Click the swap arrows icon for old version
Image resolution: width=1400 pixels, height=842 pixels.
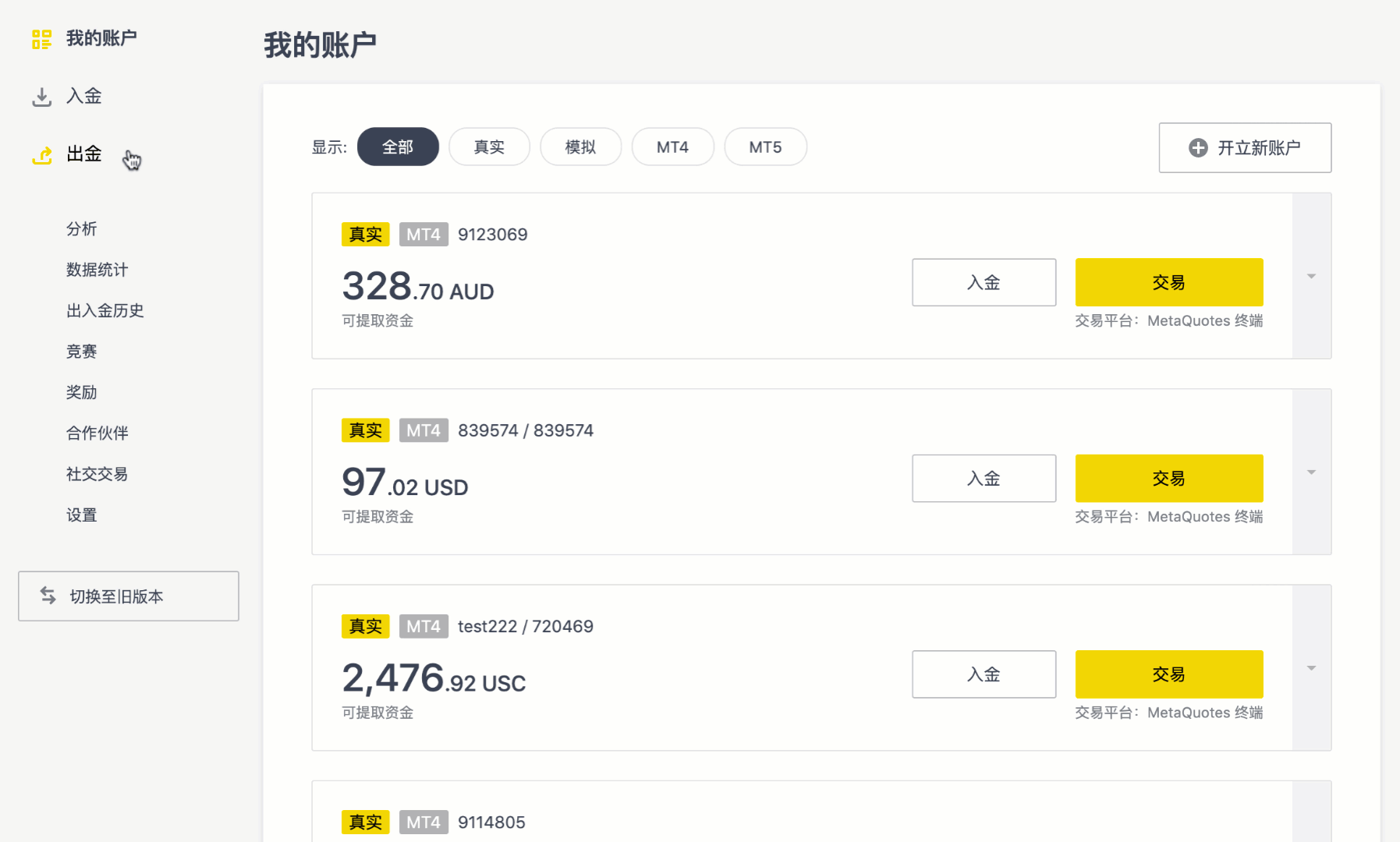tap(48, 596)
